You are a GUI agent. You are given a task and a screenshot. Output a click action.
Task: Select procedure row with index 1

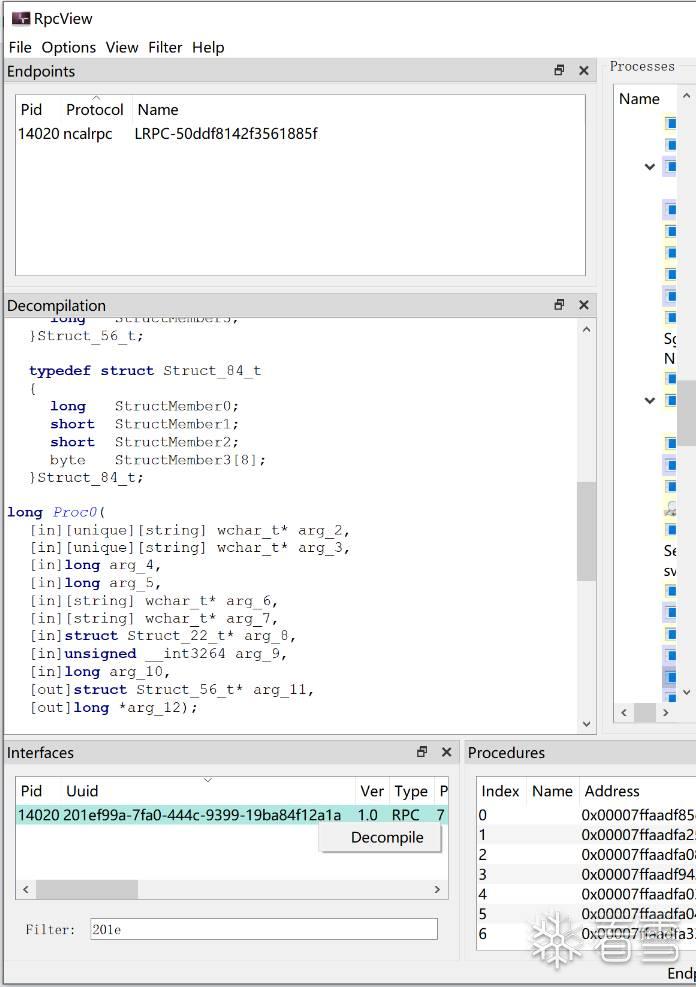pyautogui.click(x=586, y=835)
